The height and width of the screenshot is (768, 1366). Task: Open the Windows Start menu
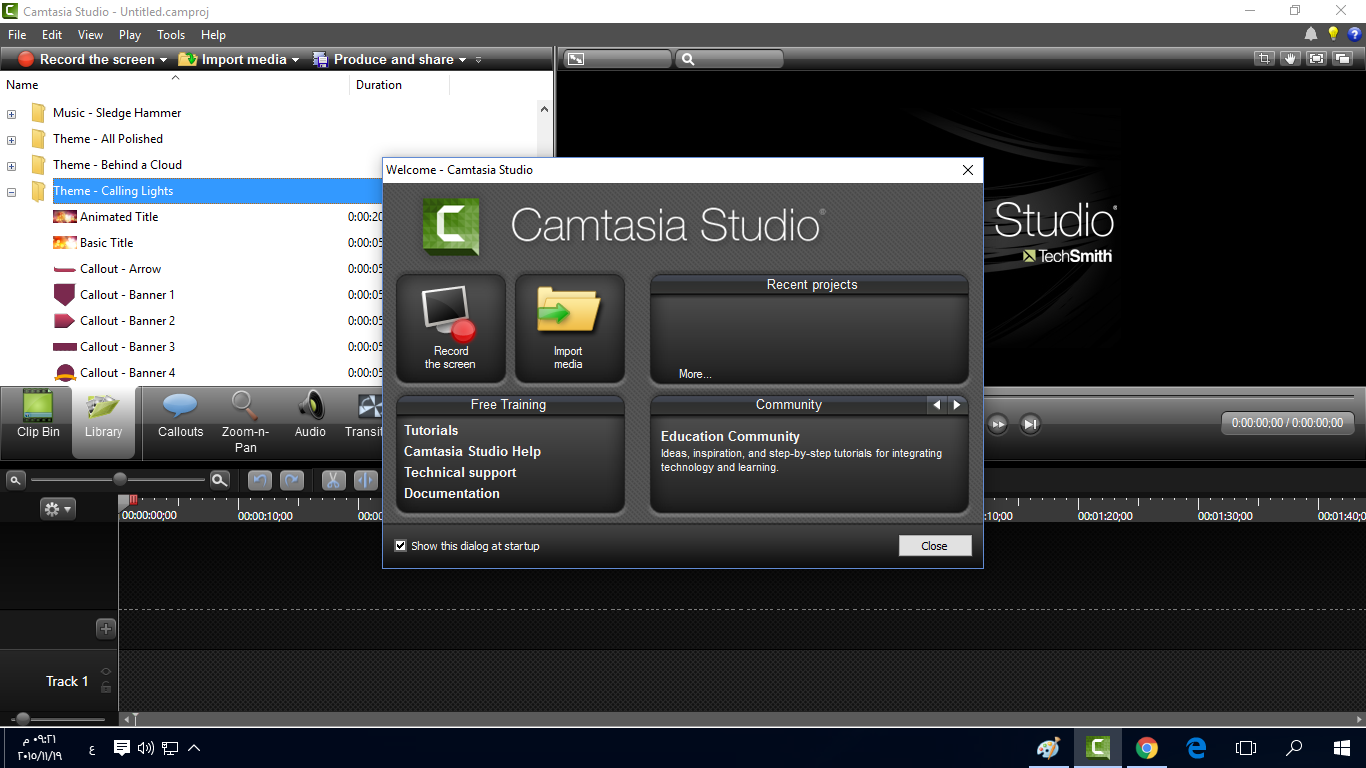tap(1342, 748)
